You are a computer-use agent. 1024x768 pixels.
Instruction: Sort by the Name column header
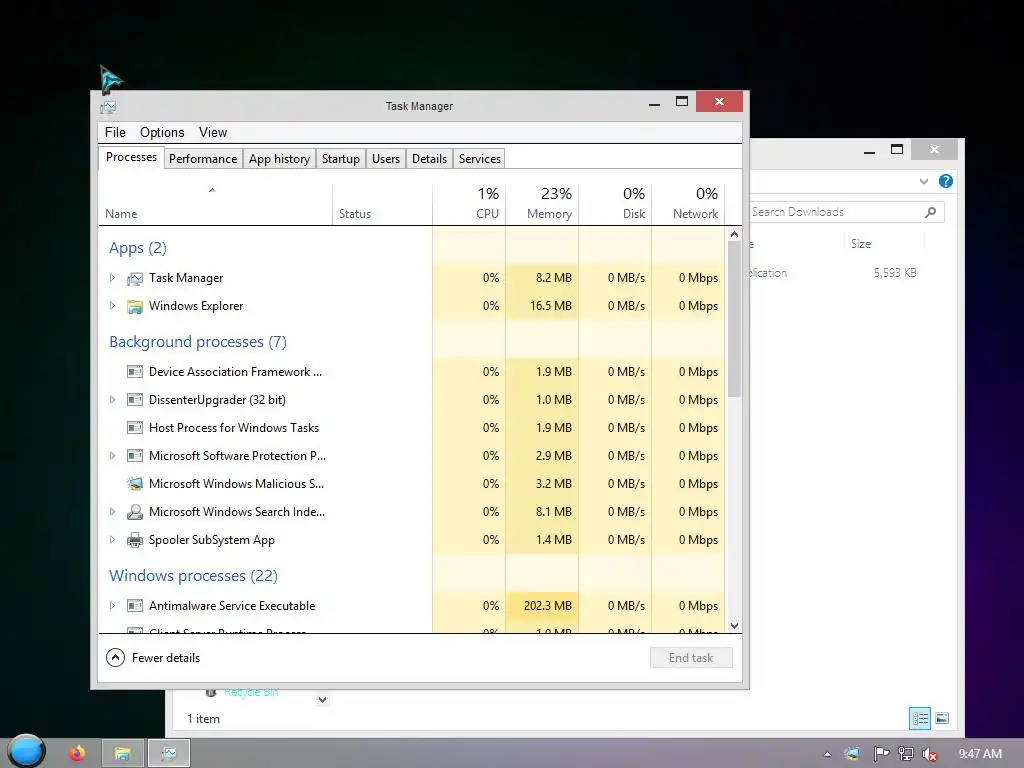(x=216, y=204)
